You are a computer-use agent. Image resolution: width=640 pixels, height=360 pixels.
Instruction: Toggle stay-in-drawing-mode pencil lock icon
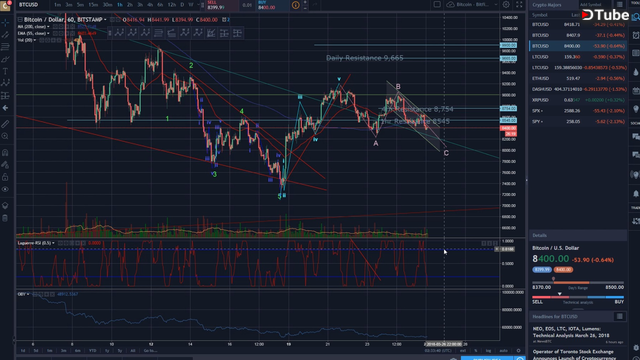tap(5, 164)
